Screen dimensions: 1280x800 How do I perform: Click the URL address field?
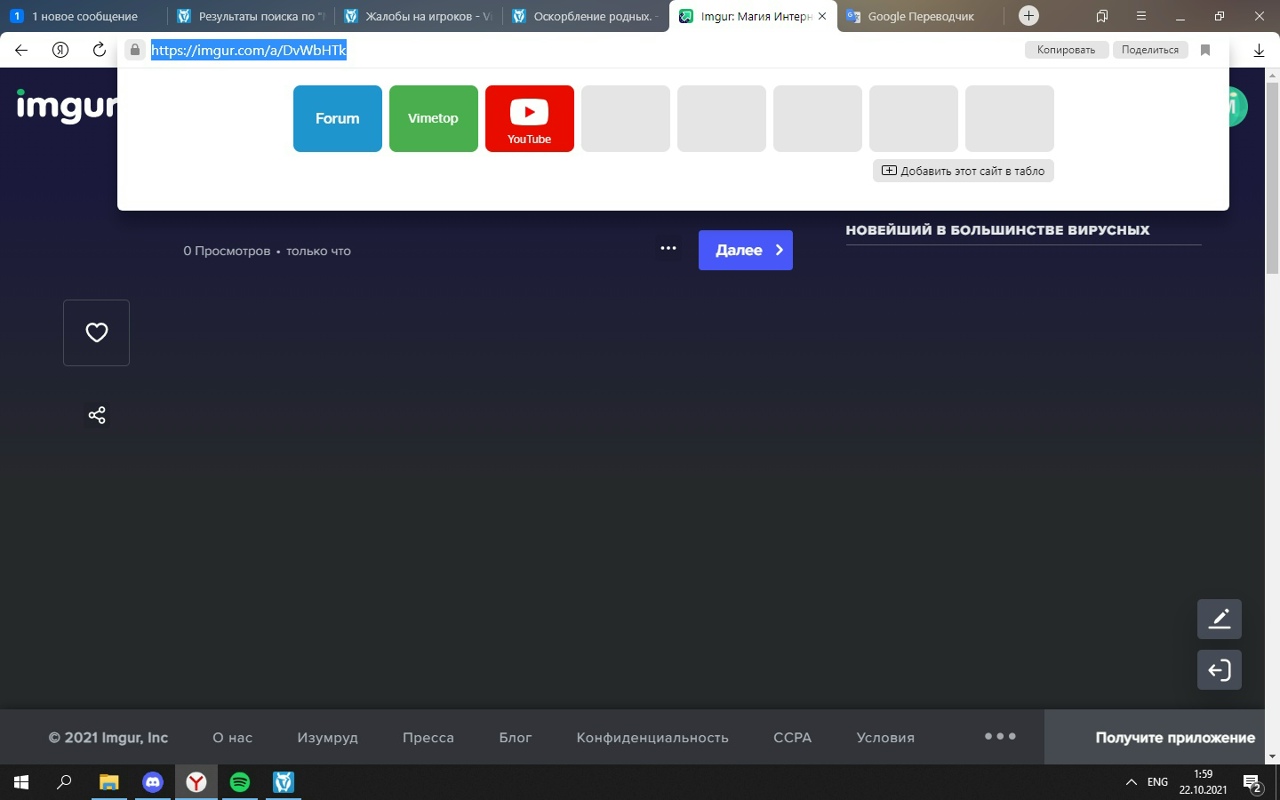coord(580,50)
